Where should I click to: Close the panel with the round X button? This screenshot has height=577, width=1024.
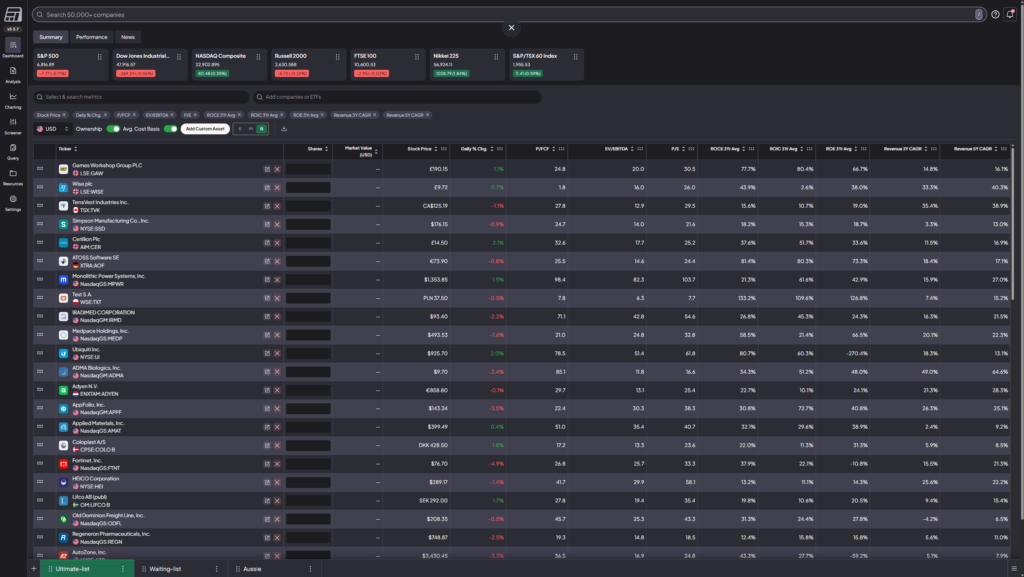[x=511, y=28]
